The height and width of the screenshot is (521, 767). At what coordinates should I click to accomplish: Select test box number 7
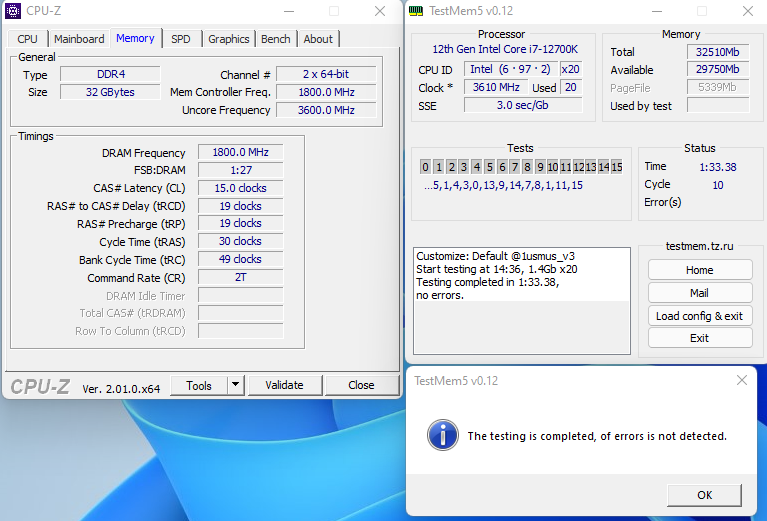click(515, 167)
